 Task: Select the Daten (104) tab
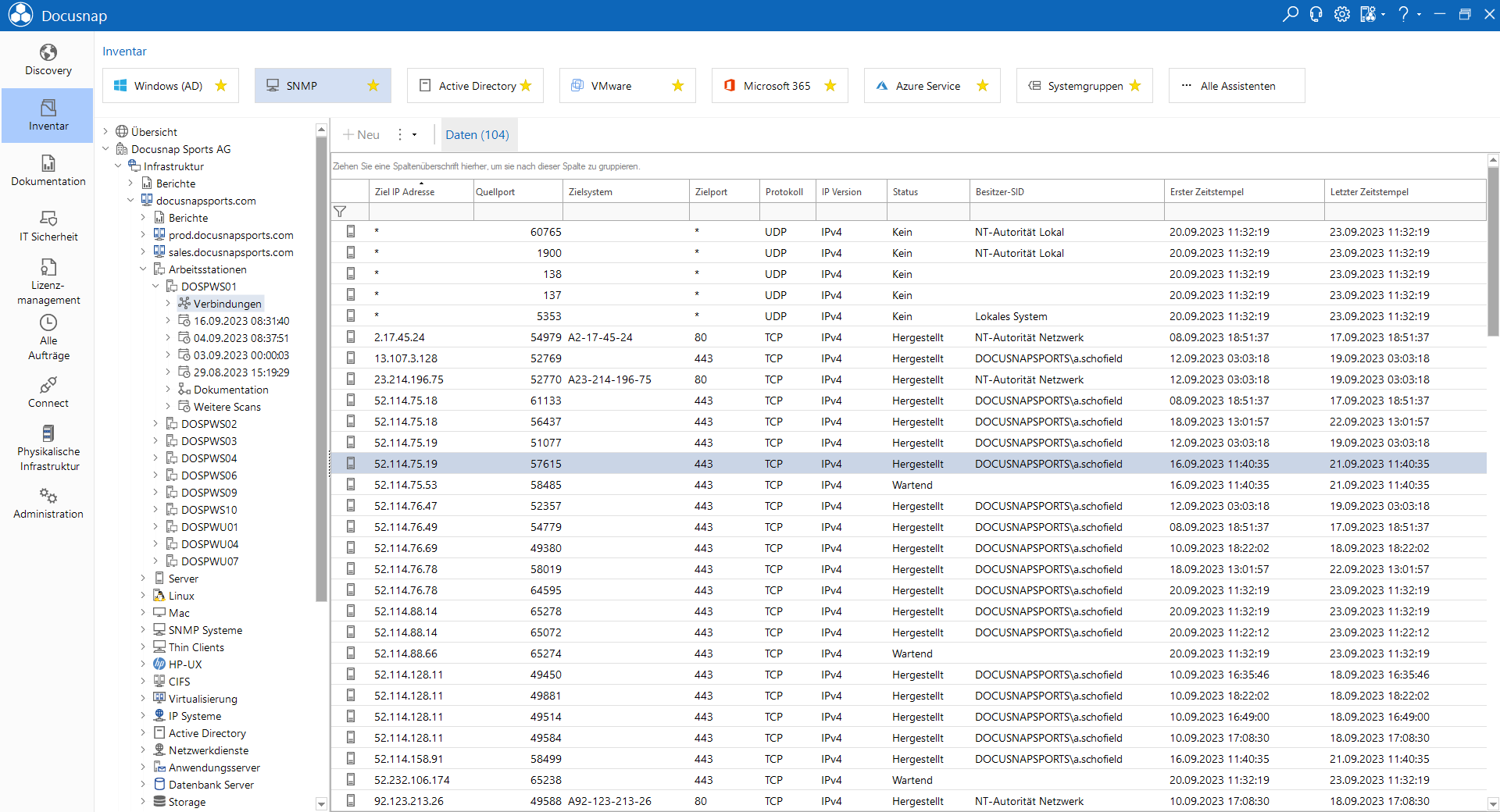[477, 134]
